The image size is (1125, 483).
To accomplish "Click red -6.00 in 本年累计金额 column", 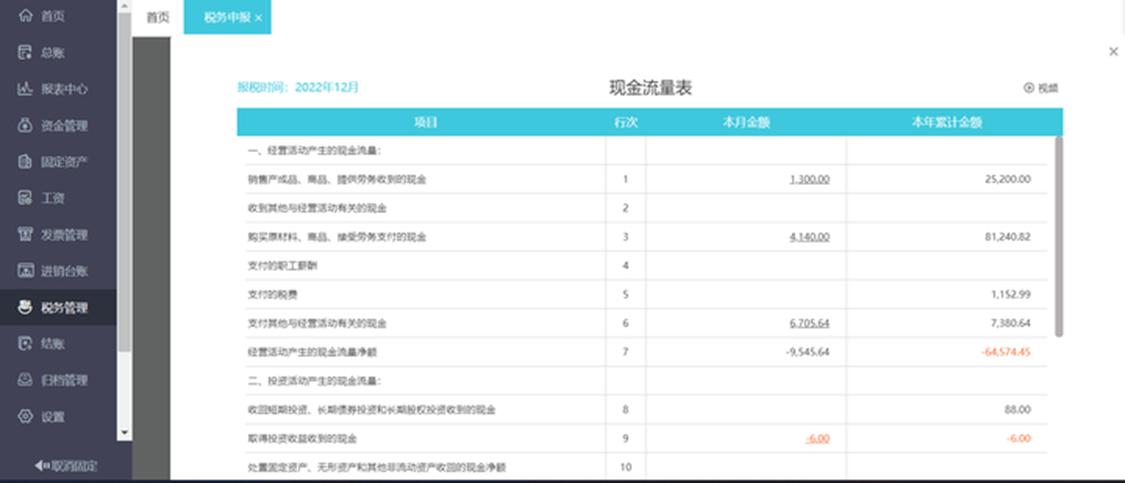I will [x=1019, y=438].
